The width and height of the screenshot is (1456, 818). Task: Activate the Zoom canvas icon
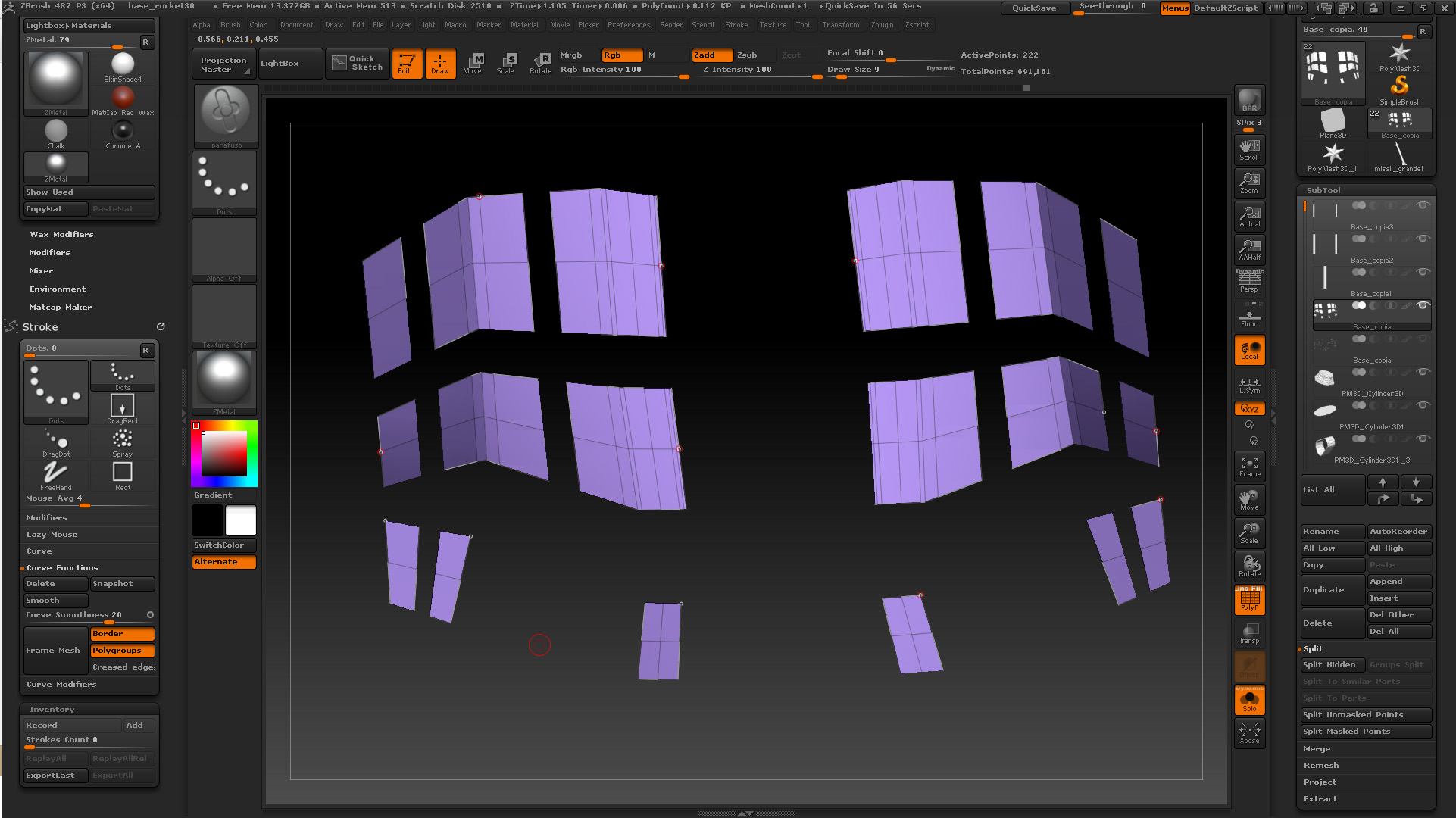coord(1249,183)
